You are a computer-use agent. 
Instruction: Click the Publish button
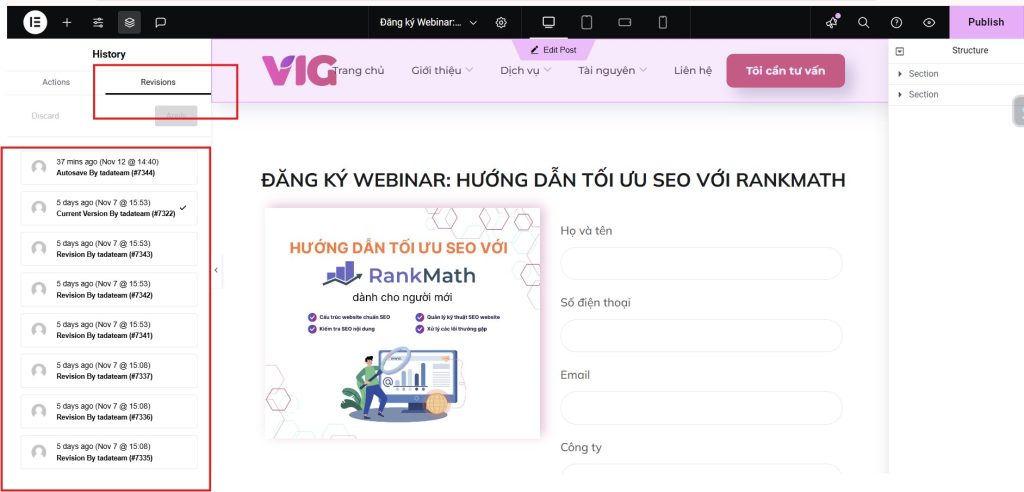click(986, 22)
